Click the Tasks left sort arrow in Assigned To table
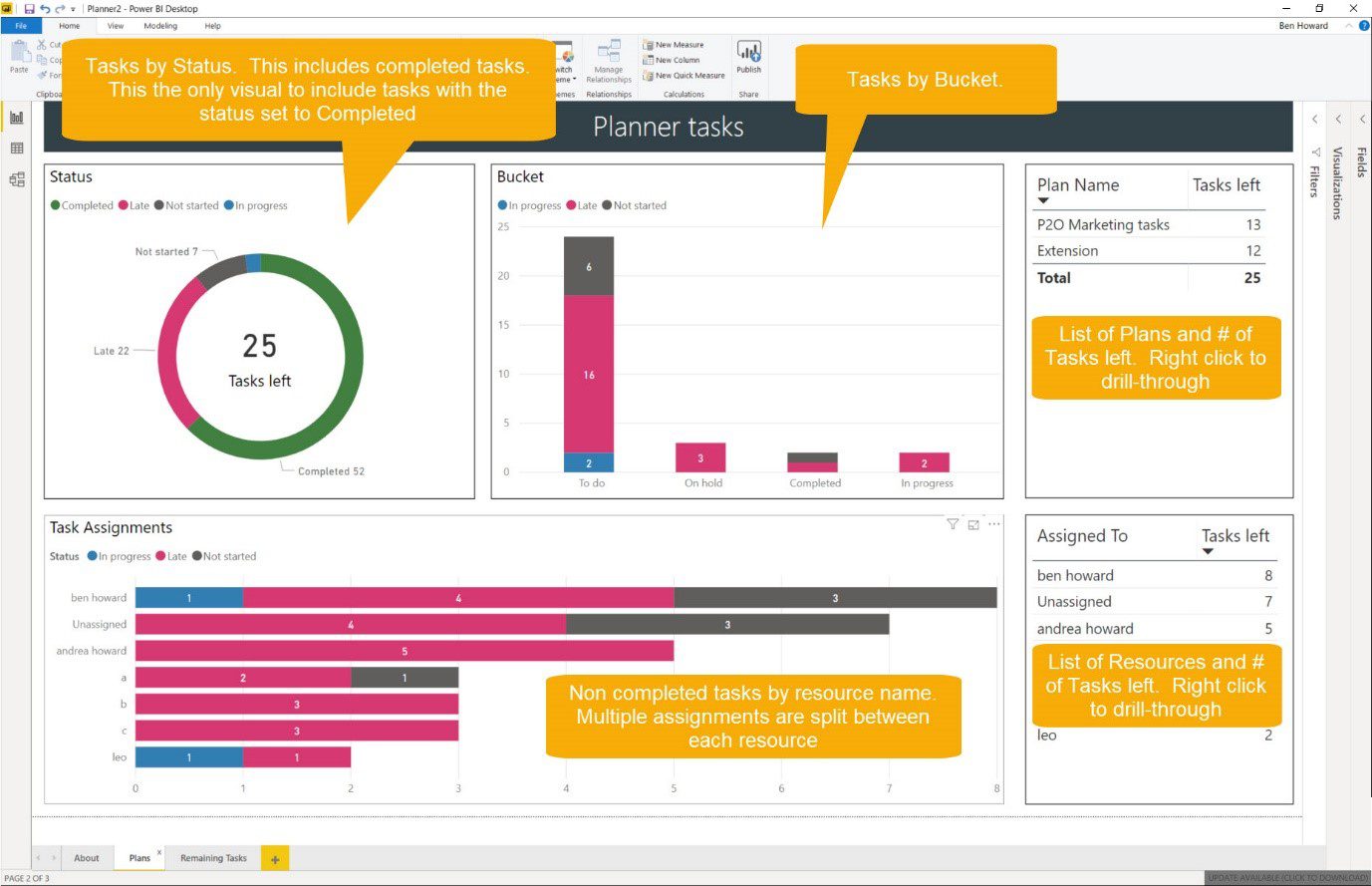This screenshot has width=1372, height=886. click(x=1208, y=551)
